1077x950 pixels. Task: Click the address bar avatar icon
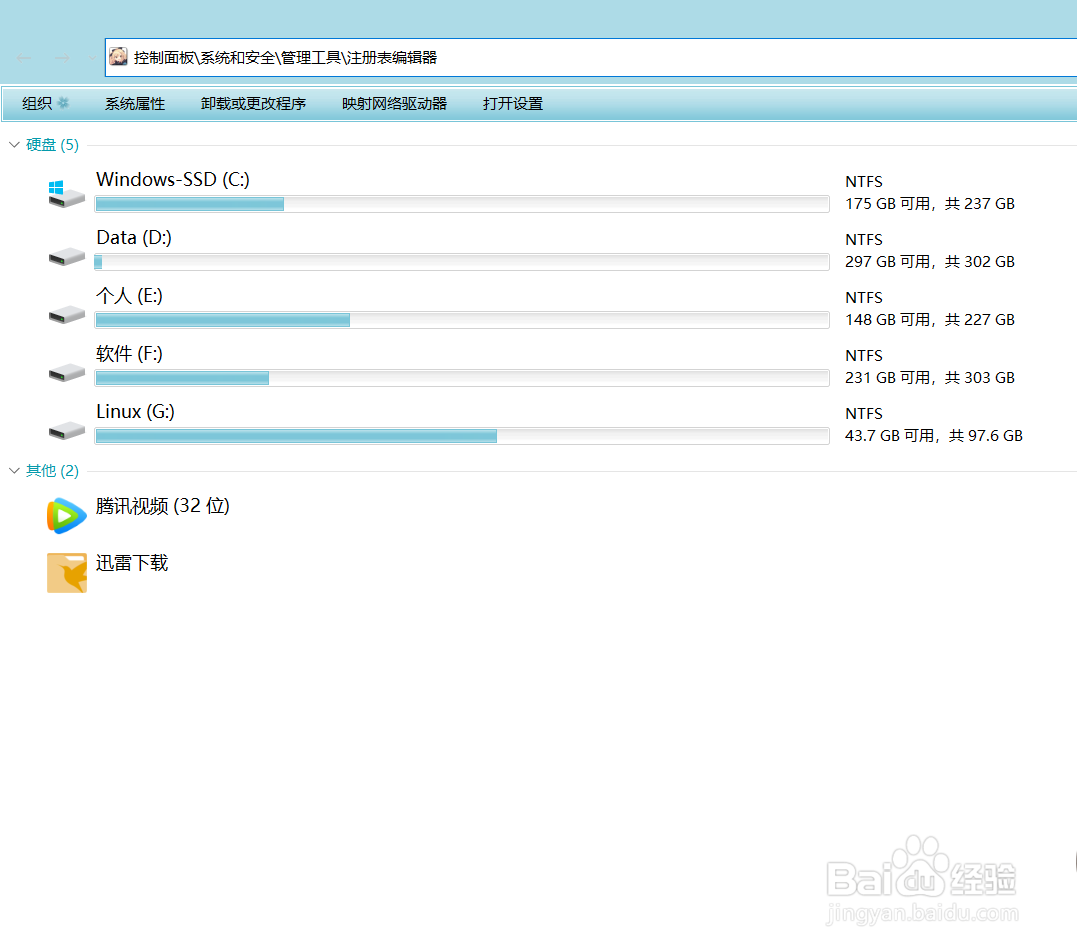[118, 57]
